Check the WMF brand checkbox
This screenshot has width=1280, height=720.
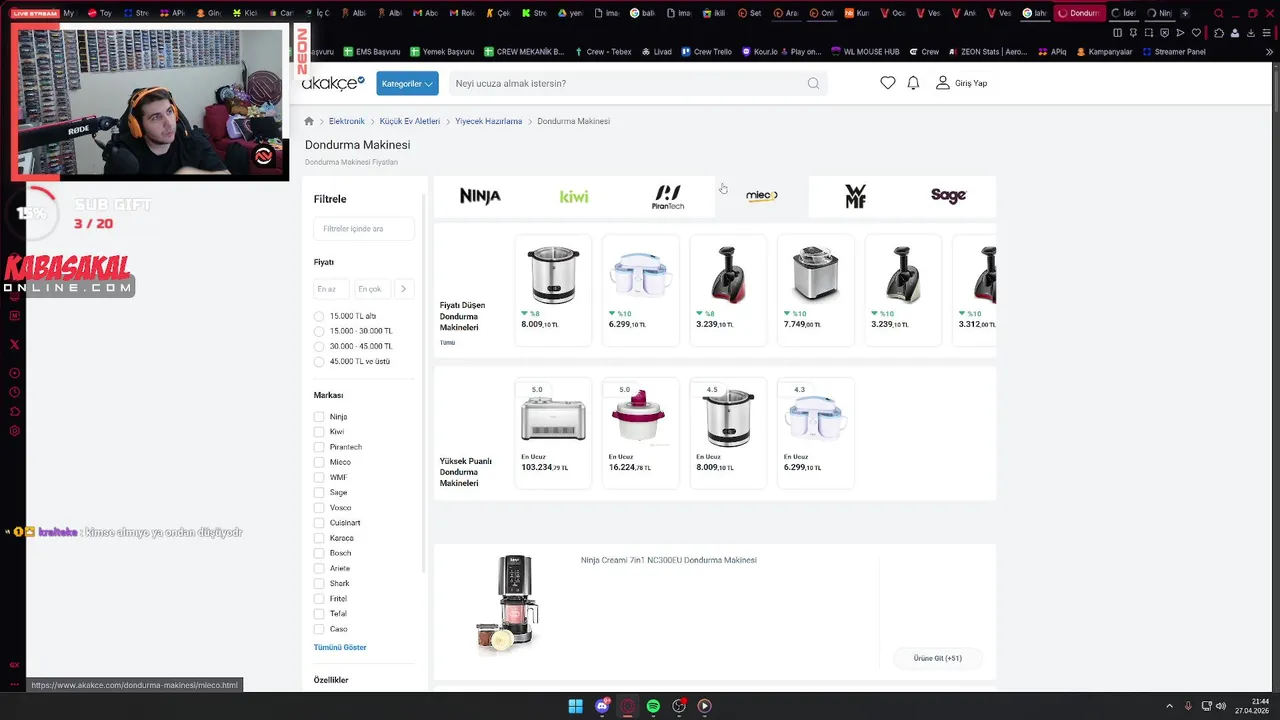(x=319, y=477)
